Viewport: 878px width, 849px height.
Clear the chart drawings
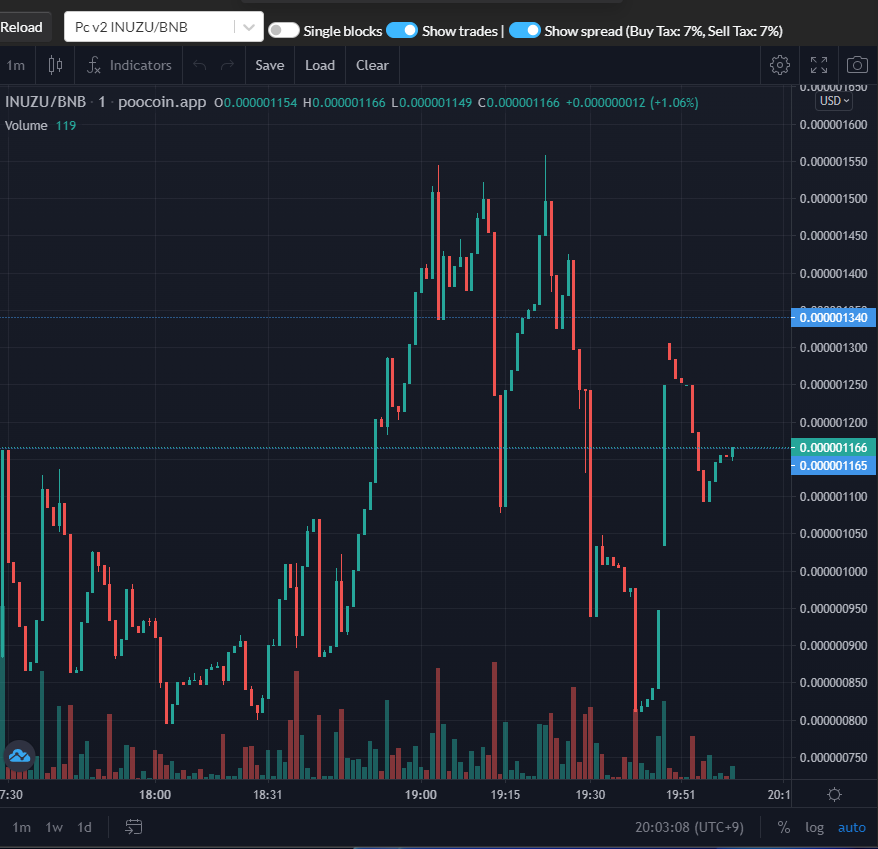[372, 66]
